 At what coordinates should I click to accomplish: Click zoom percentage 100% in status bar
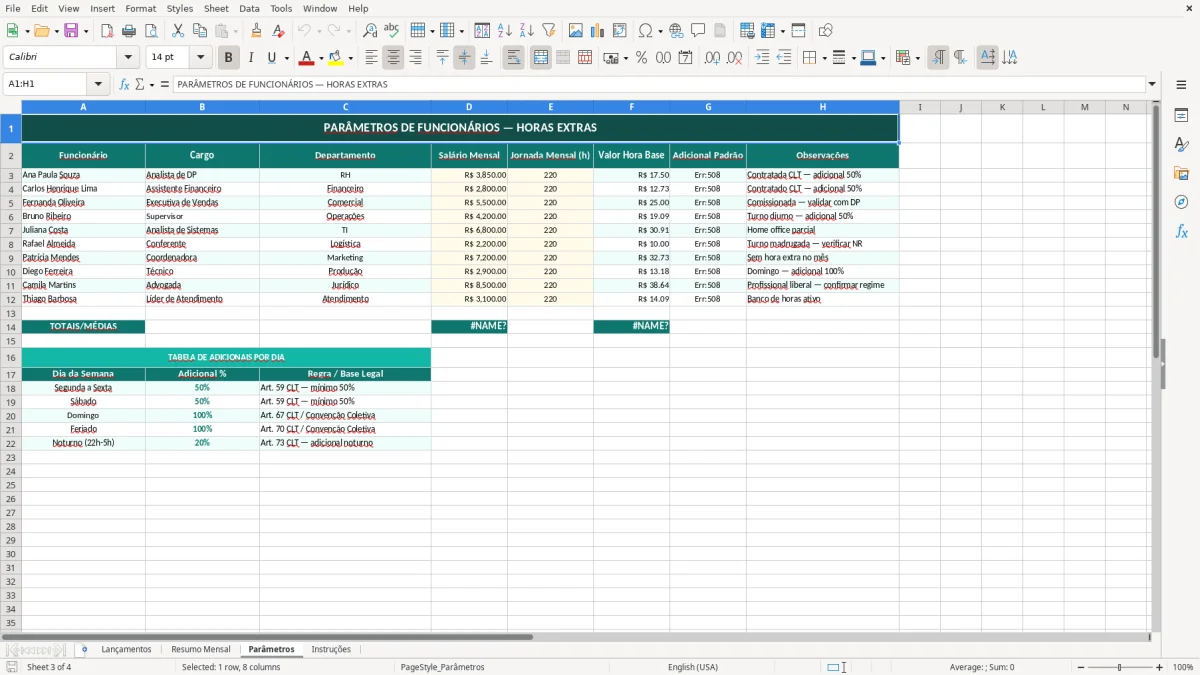(x=1183, y=667)
